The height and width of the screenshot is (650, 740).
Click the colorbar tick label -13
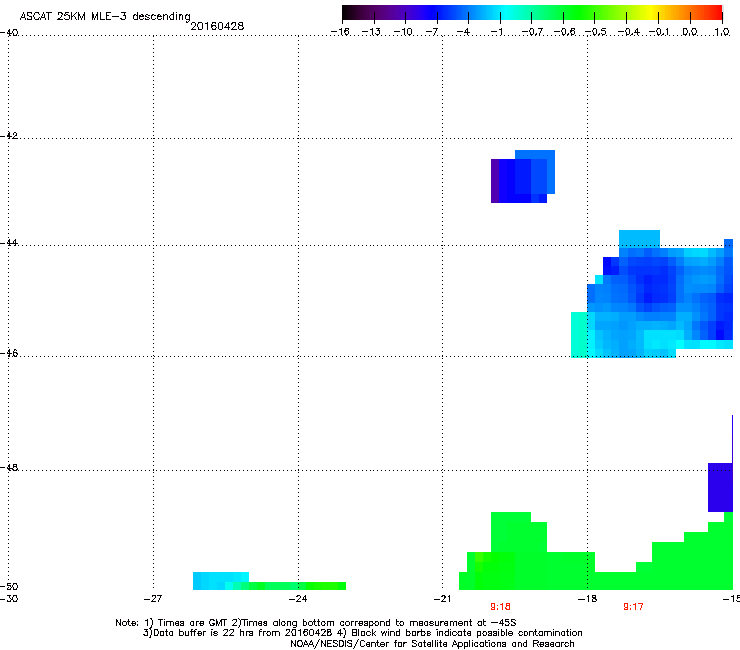click(371, 32)
